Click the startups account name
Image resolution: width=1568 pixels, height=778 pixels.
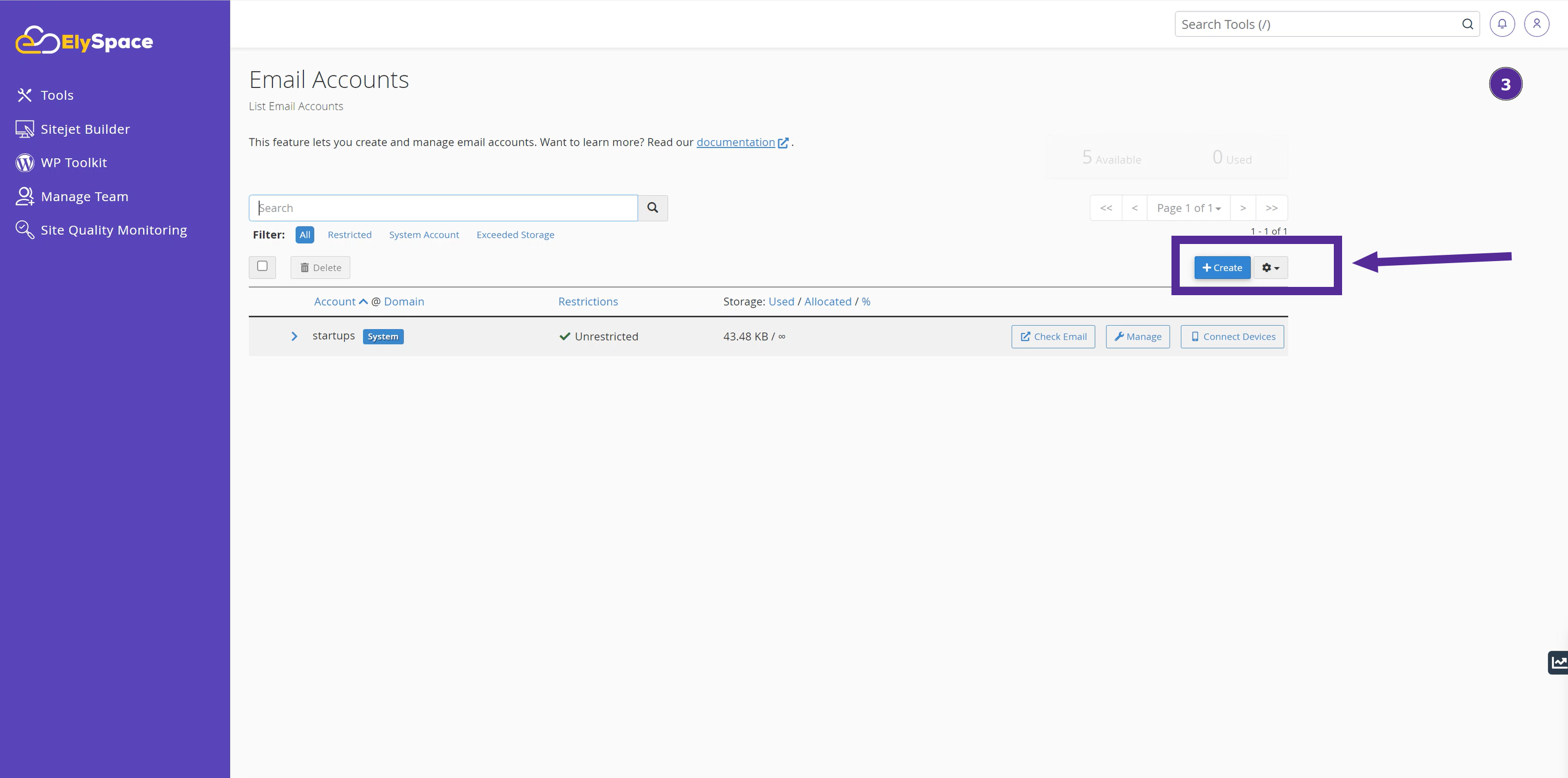pos(333,336)
